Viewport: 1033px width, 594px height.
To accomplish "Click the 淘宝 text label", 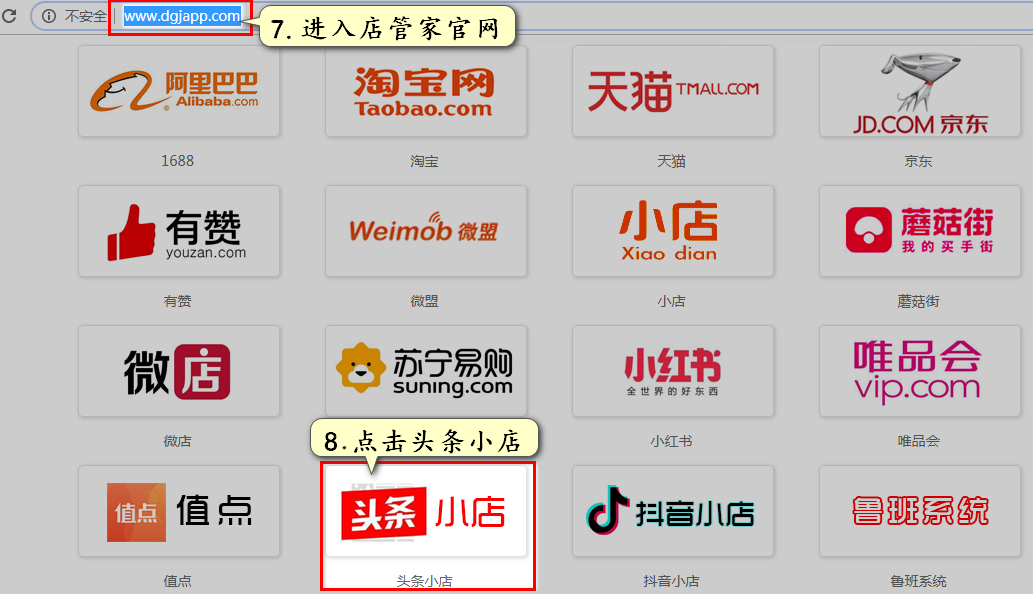I will (424, 161).
